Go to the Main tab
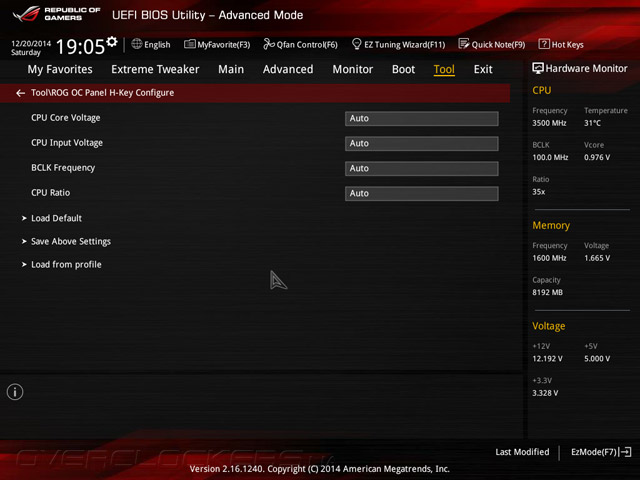Viewport: 640px width, 480px height. coord(231,69)
